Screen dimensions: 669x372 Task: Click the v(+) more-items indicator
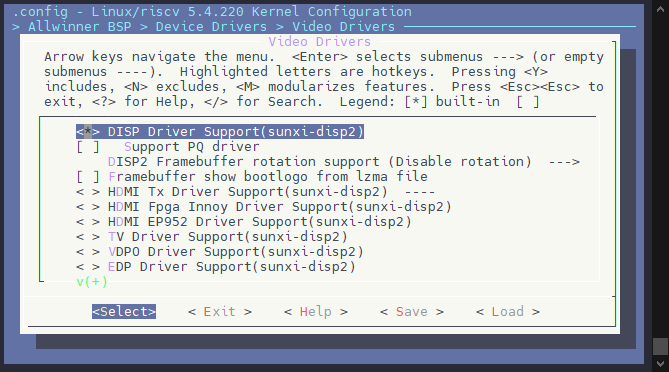(x=92, y=282)
